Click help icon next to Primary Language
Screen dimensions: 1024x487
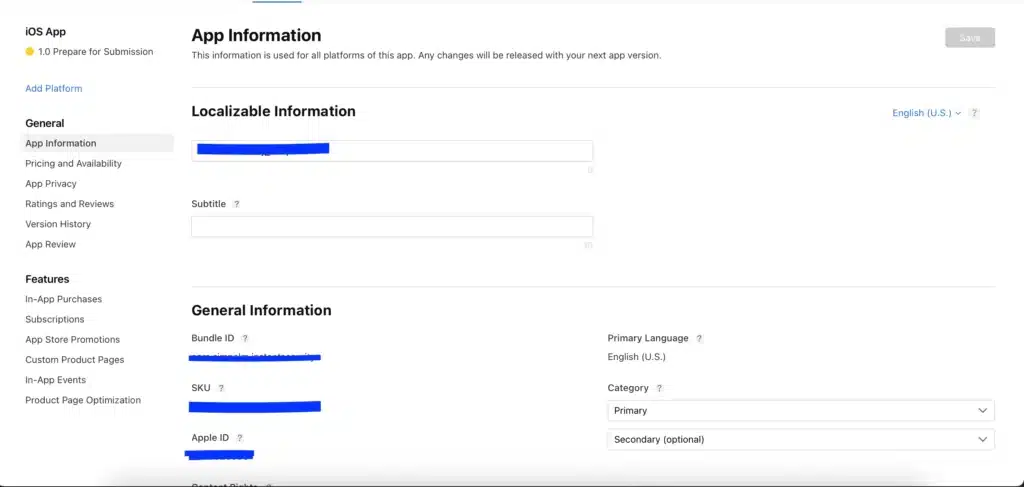tap(699, 338)
